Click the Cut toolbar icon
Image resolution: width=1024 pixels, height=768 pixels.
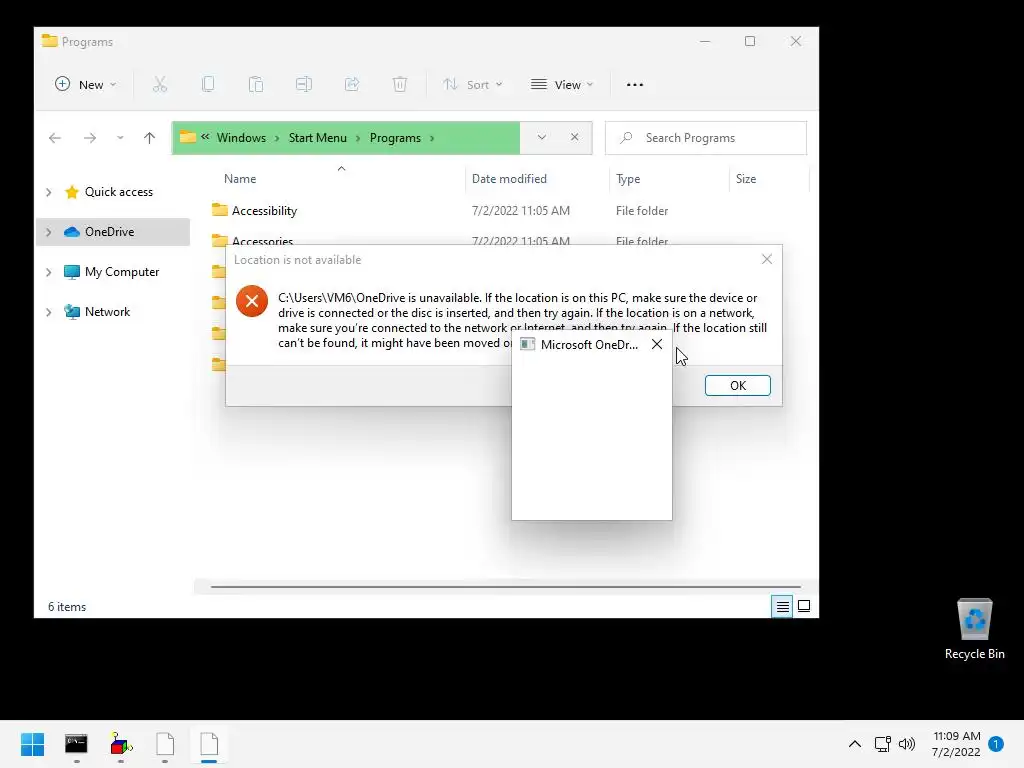click(x=160, y=84)
